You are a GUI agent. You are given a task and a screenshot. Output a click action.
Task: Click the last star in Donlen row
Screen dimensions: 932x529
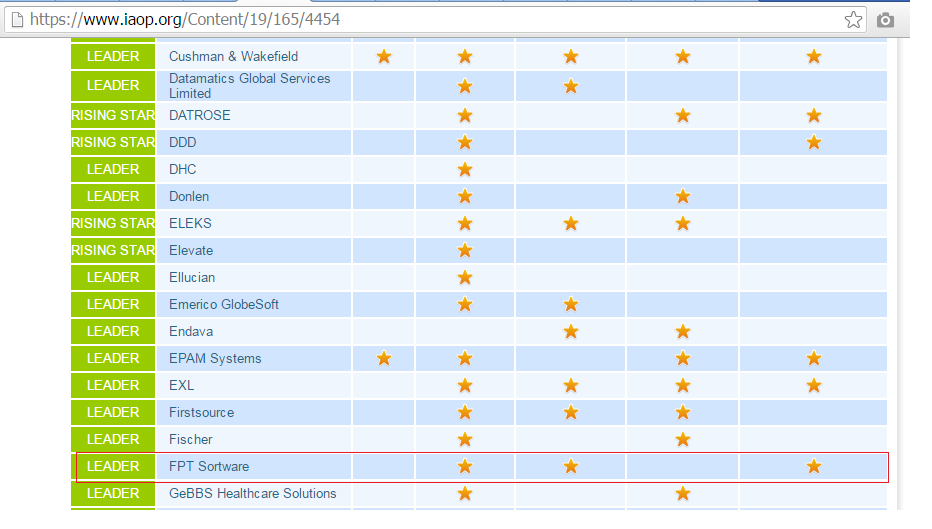pyautogui.click(x=683, y=196)
